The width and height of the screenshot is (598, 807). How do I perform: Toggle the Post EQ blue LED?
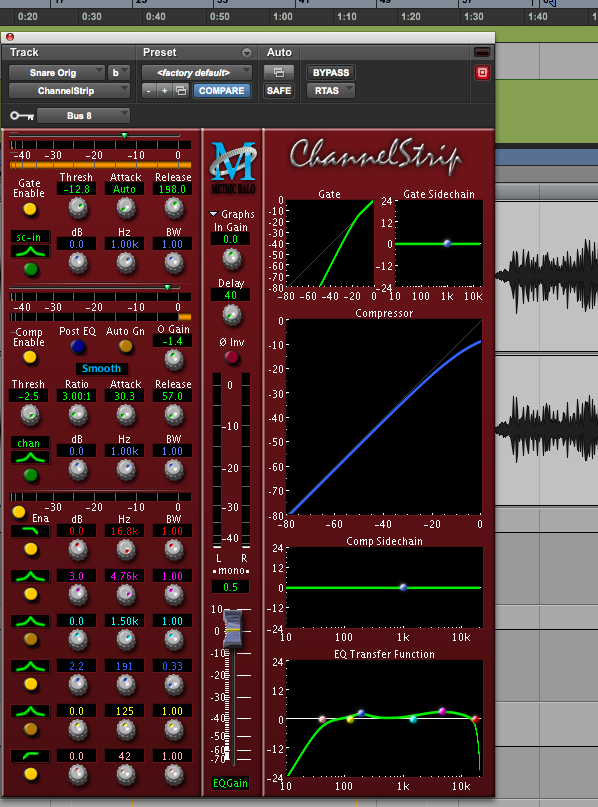click(x=78, y=347)
